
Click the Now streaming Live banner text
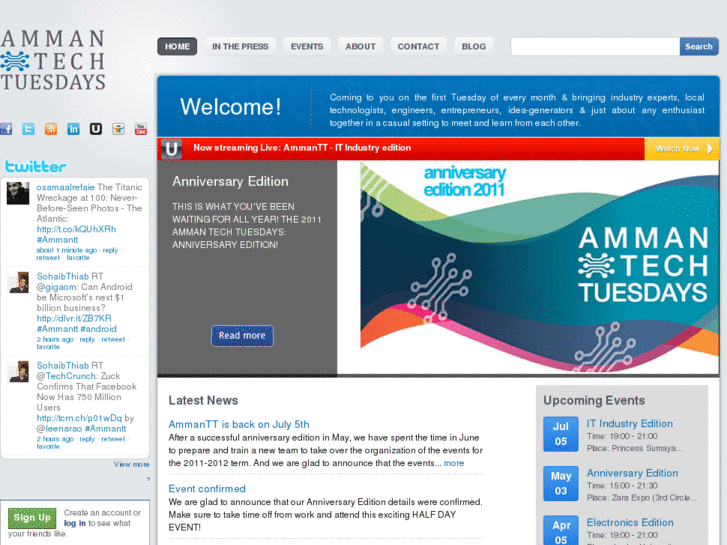[x=302, y=148]
